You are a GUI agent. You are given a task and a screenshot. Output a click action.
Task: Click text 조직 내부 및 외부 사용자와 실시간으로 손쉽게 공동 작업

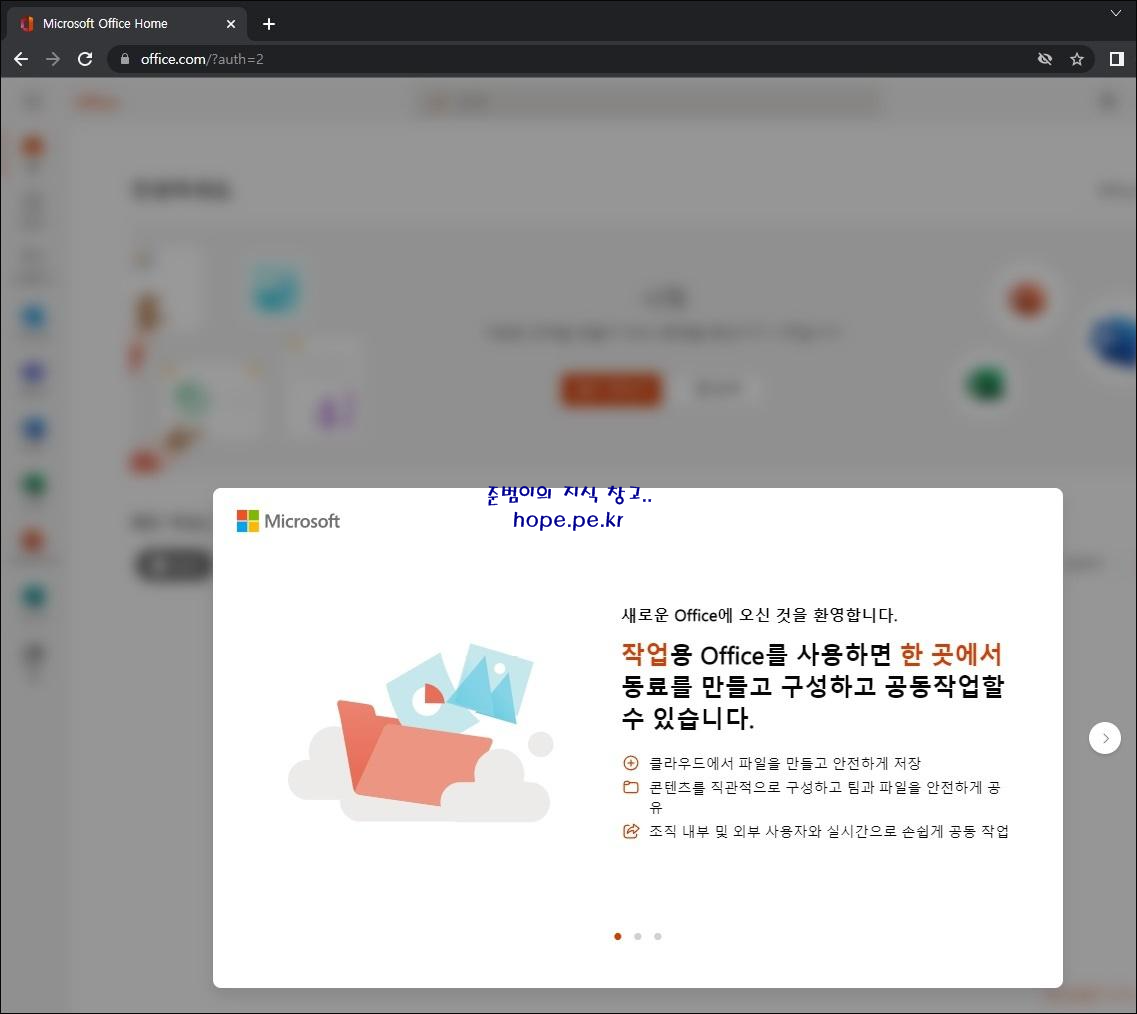(828, 831)
